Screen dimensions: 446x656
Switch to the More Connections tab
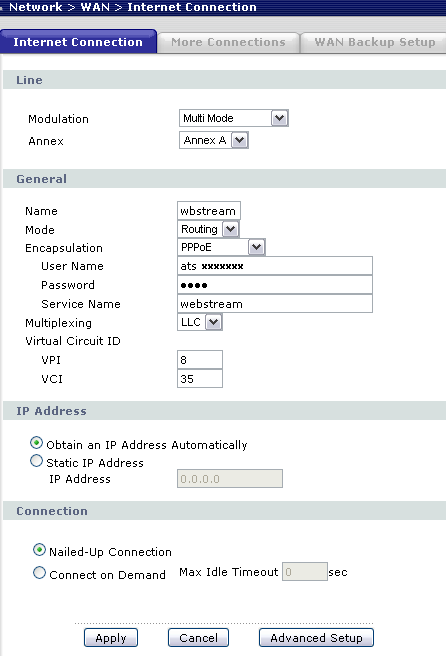(228, 42)
